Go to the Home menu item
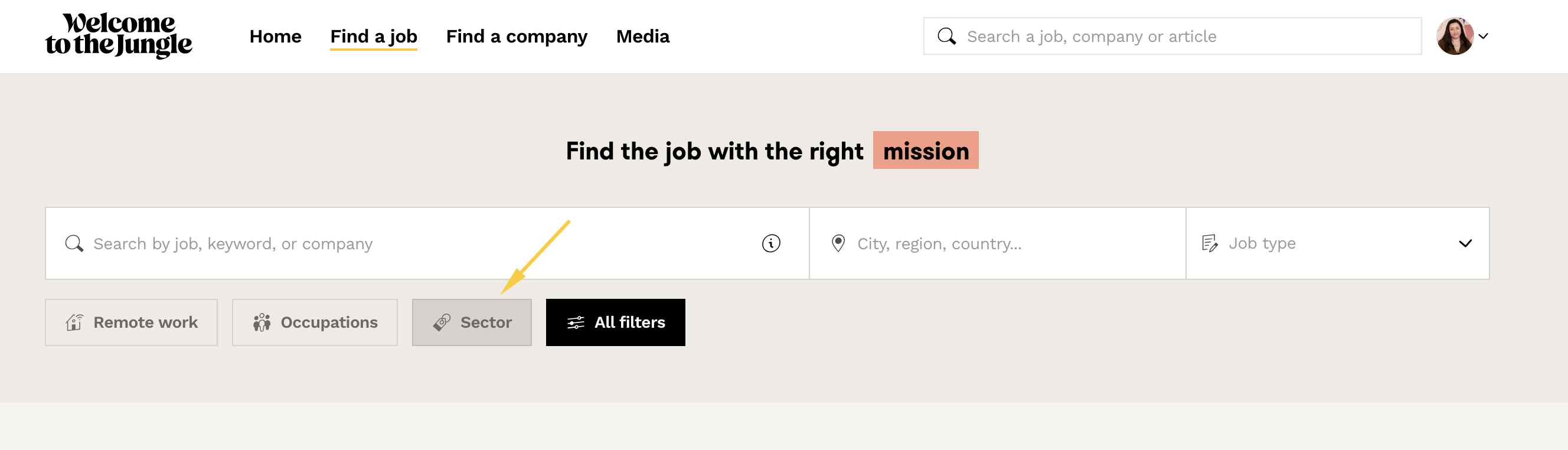 click(275, 37)
